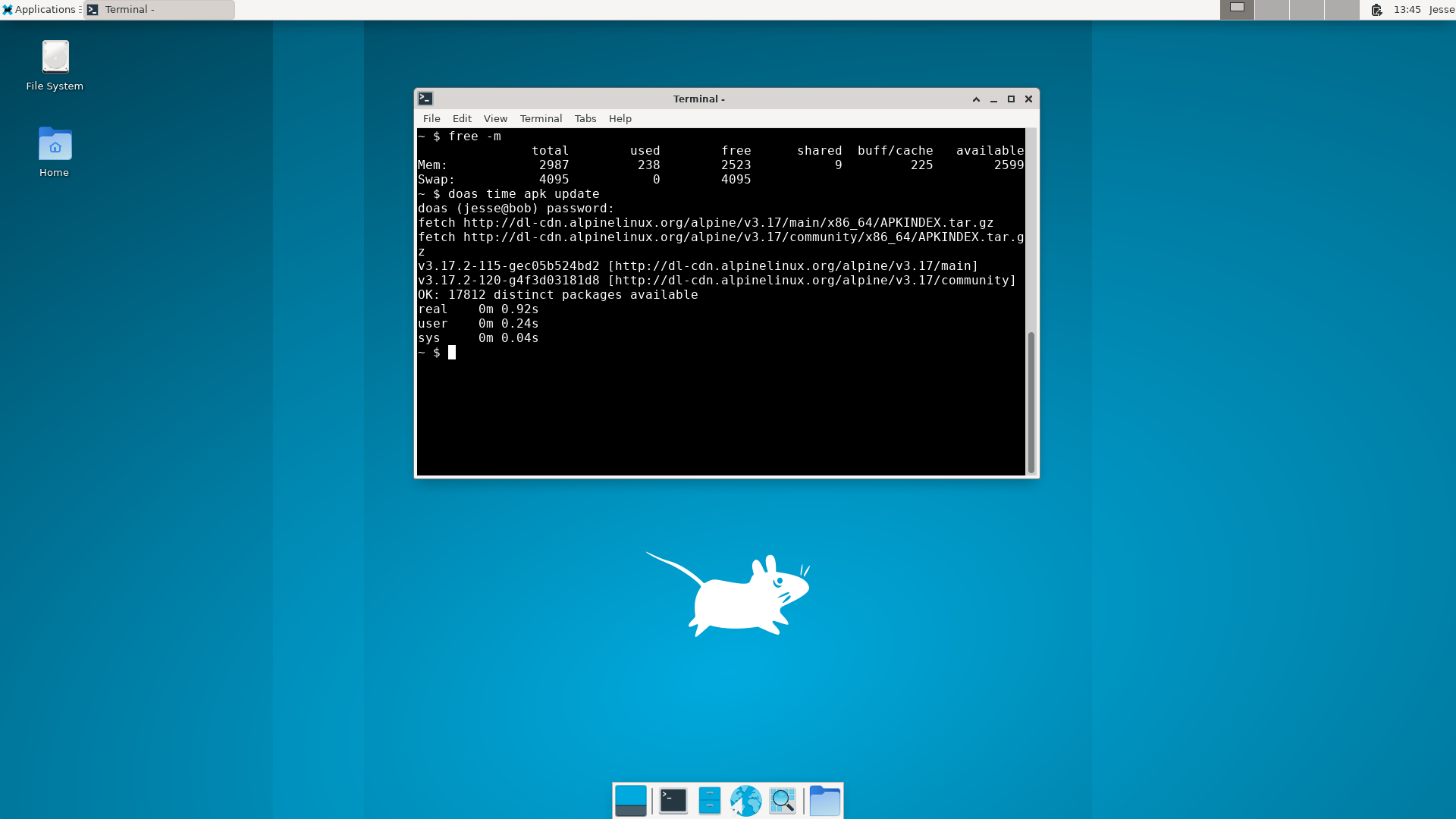The height and width of the screenshot is (819, 1456).
Task: Click 'OK: 17812 distinct packages available' line
Action: (557, 295)
